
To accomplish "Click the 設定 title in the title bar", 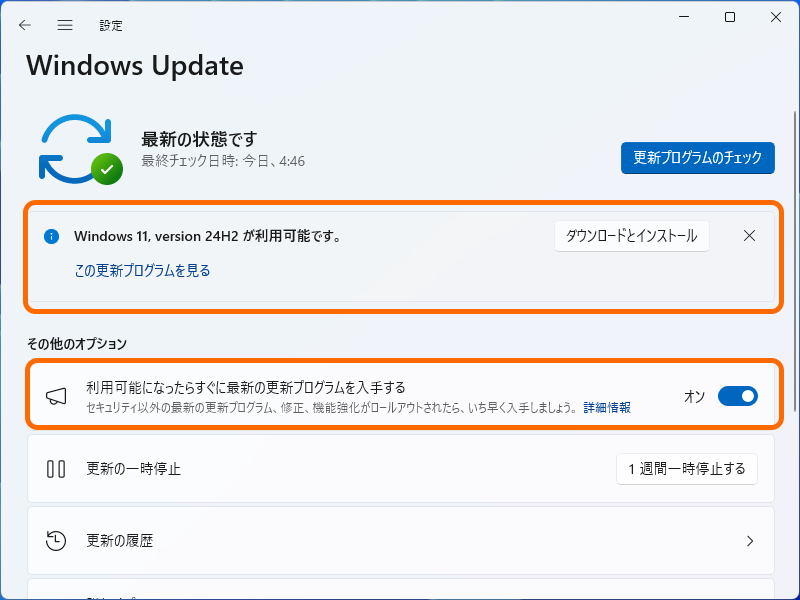I will click(x=111, y=25).
